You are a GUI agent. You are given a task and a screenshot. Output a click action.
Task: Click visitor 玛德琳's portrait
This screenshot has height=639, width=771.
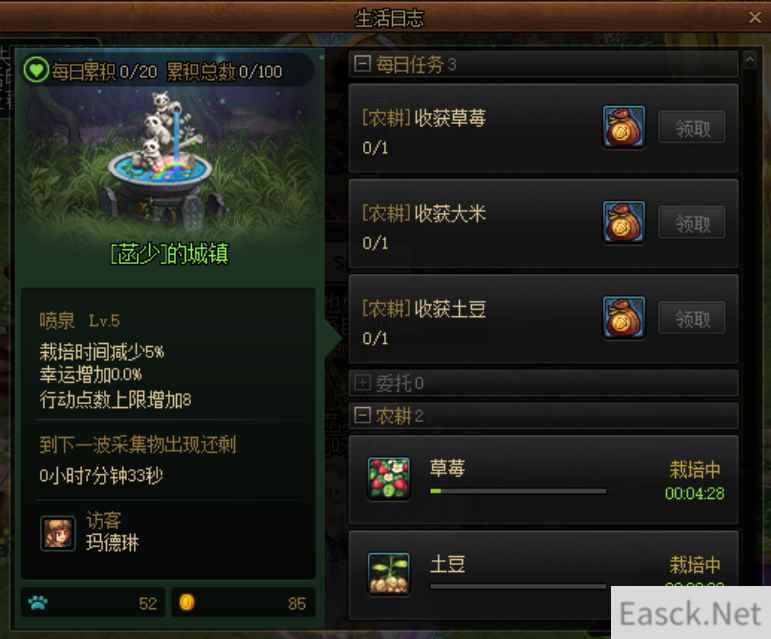[58, 533]
